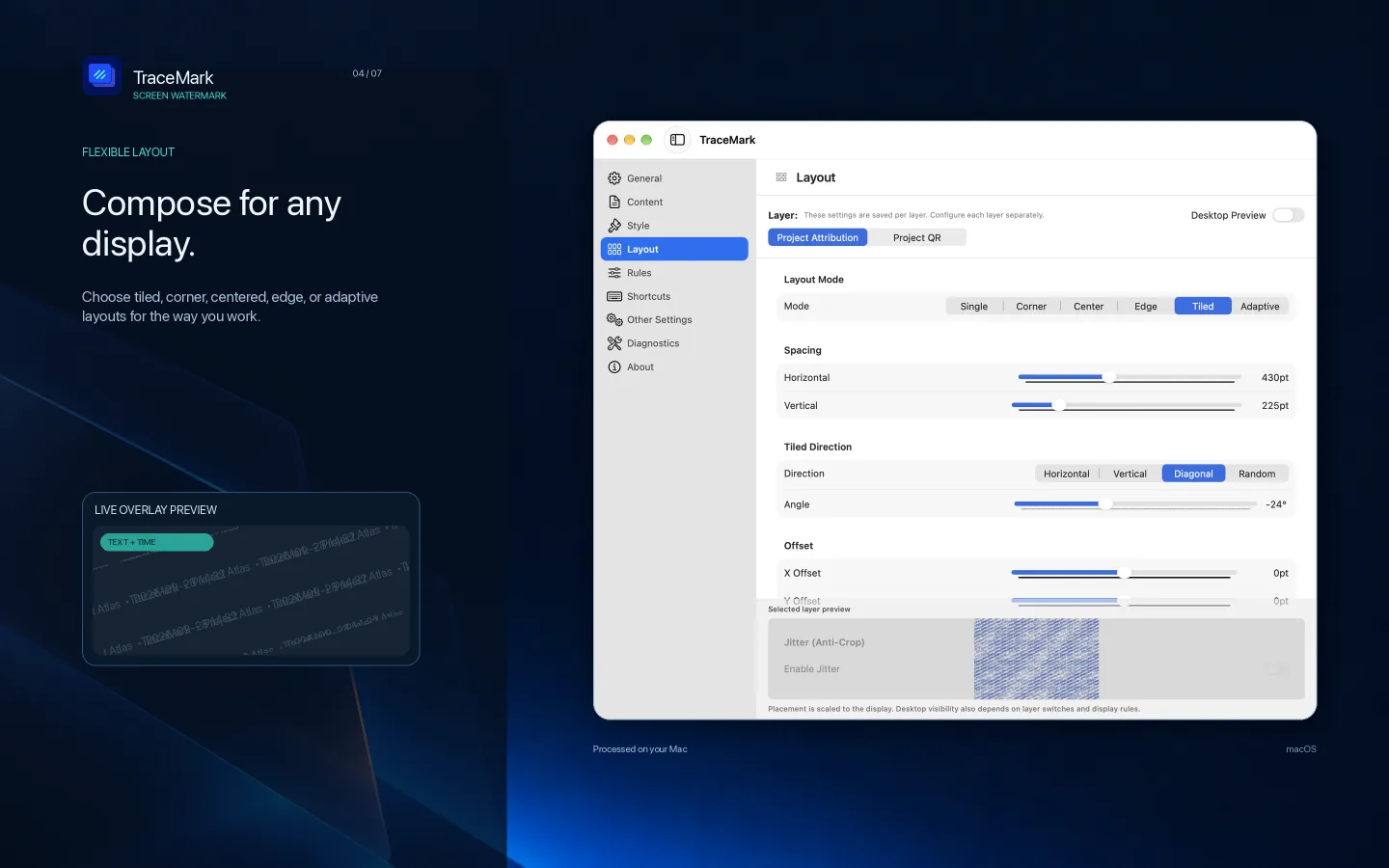Click the 04 / 07 page counter
This screenshot has height=868, width=1389.
(367, 73)
